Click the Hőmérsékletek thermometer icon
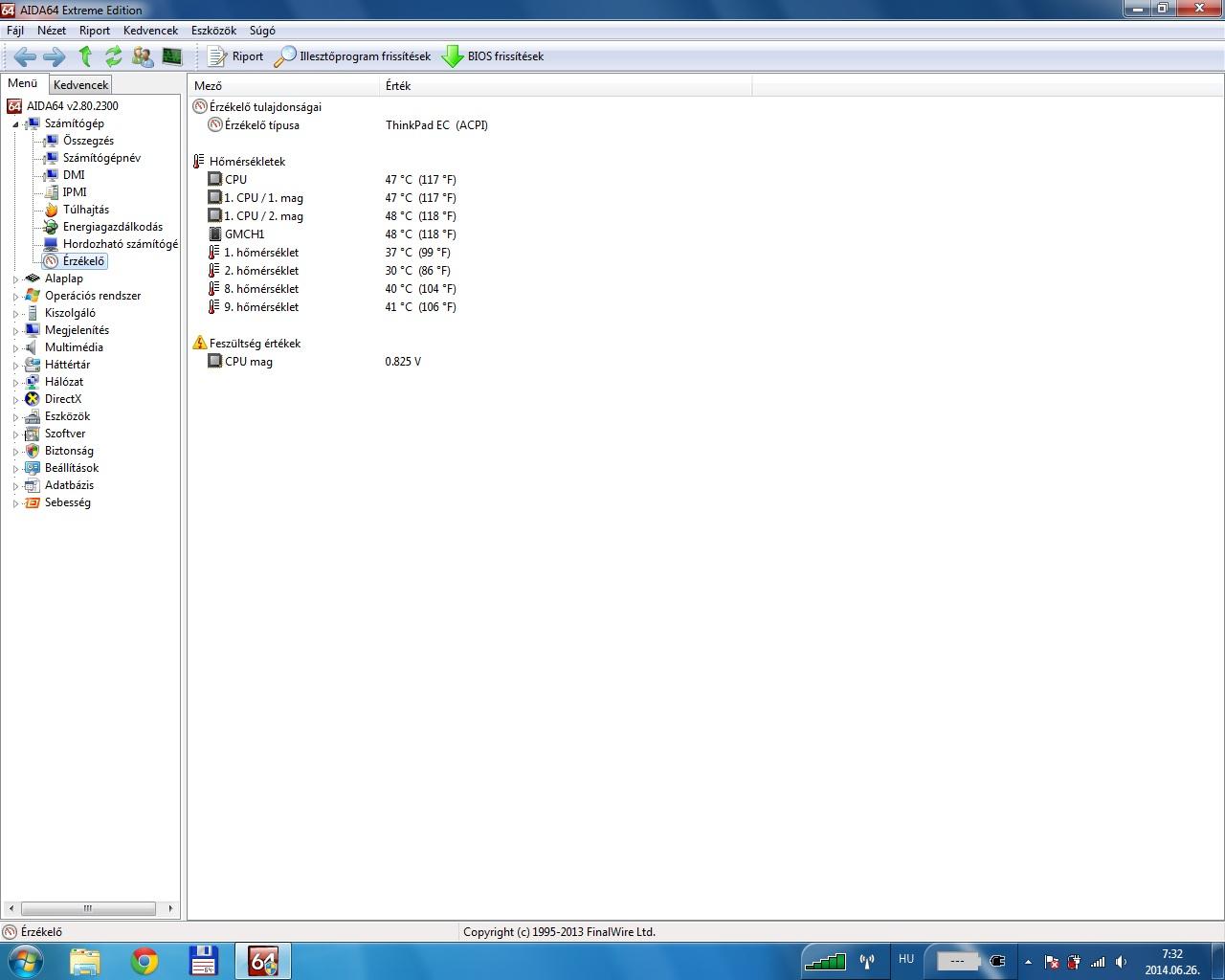 199,162
